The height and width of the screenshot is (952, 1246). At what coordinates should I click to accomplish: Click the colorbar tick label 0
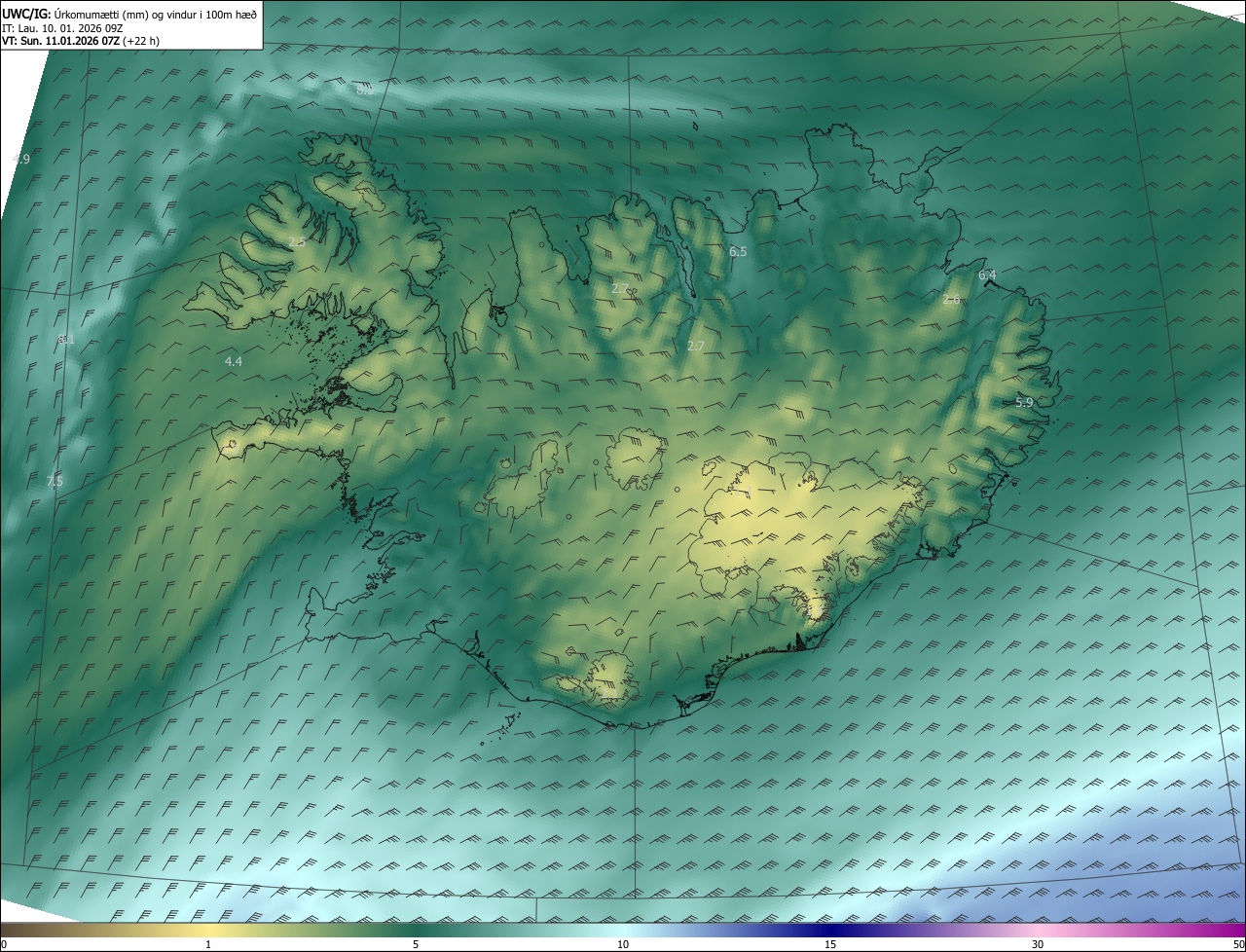coord(4,944)
